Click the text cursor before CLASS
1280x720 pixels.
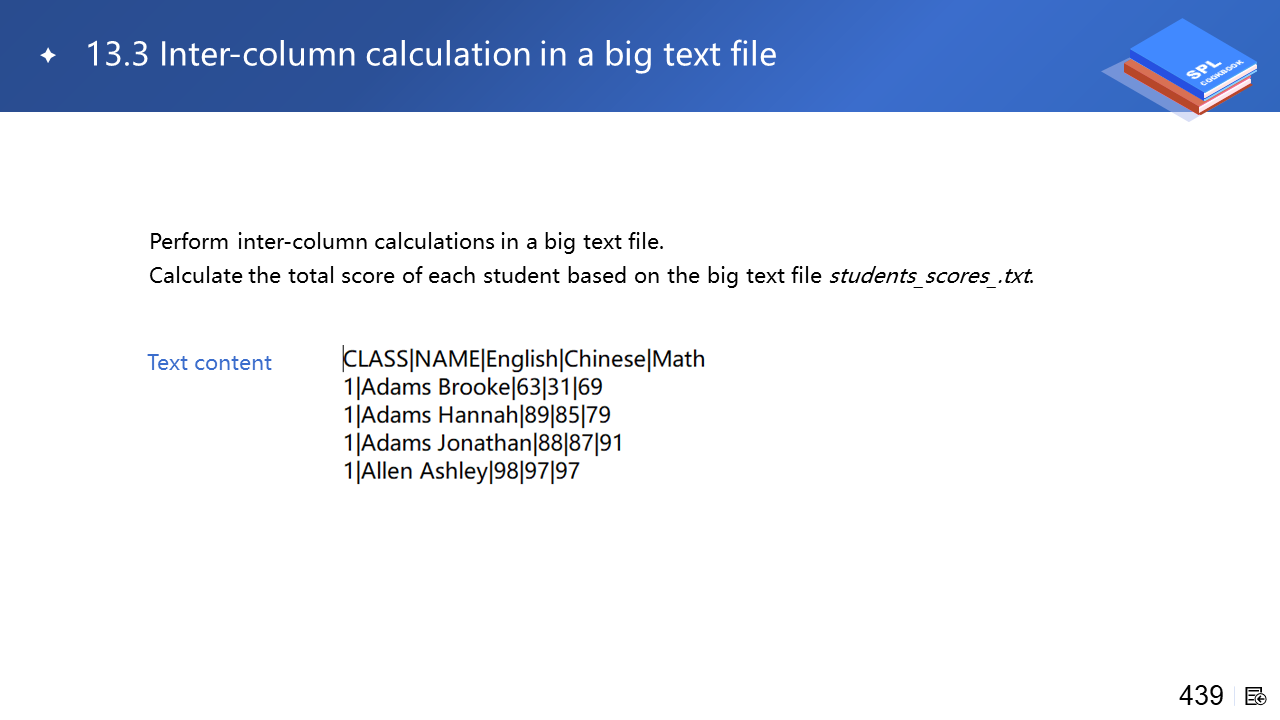point(343,359)
